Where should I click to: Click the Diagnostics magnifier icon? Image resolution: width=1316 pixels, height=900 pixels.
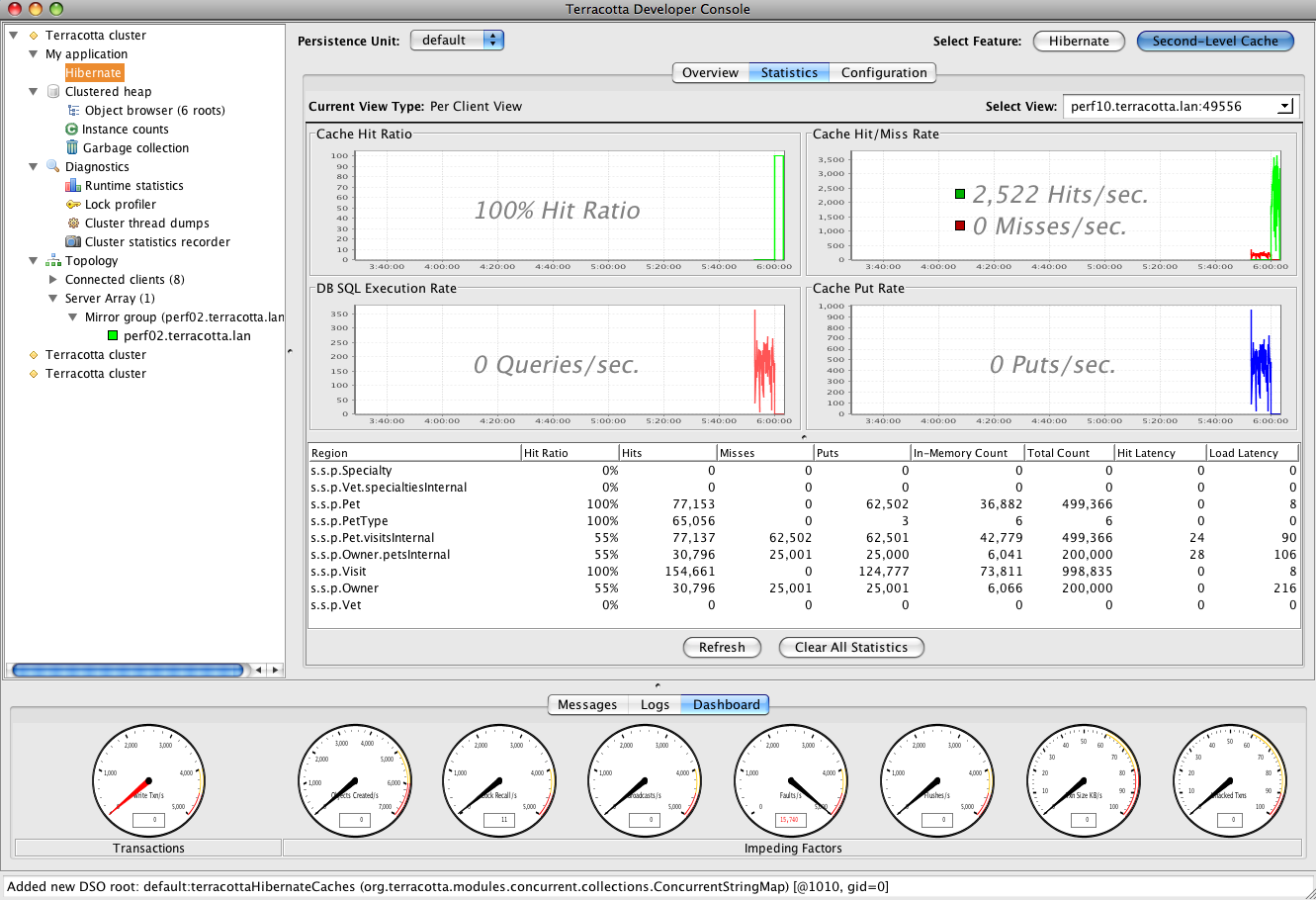pyautogui.click(x=53, y=166)
